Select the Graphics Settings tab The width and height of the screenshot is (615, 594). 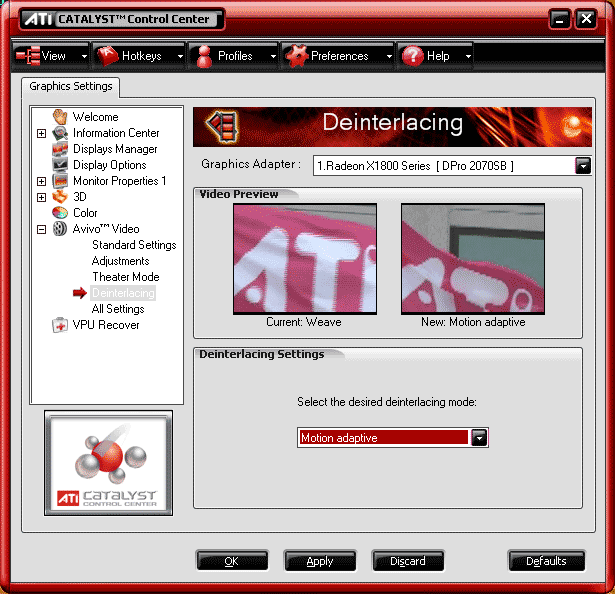(x=71, y=86)
